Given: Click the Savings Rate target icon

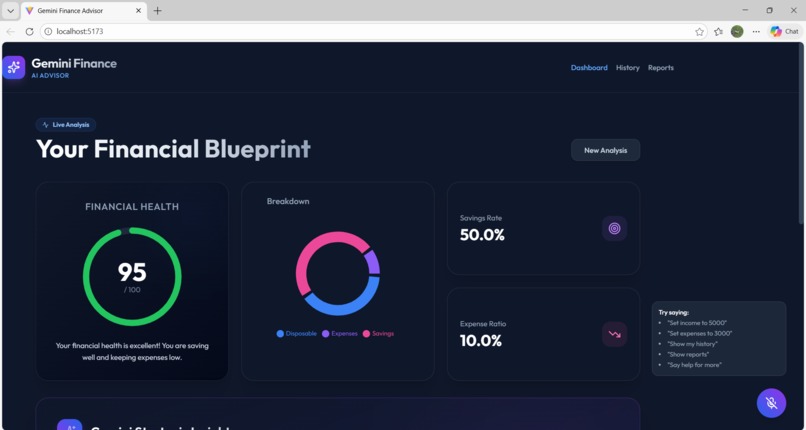Looking at the screenshot, I should click(x=614, y=229).
